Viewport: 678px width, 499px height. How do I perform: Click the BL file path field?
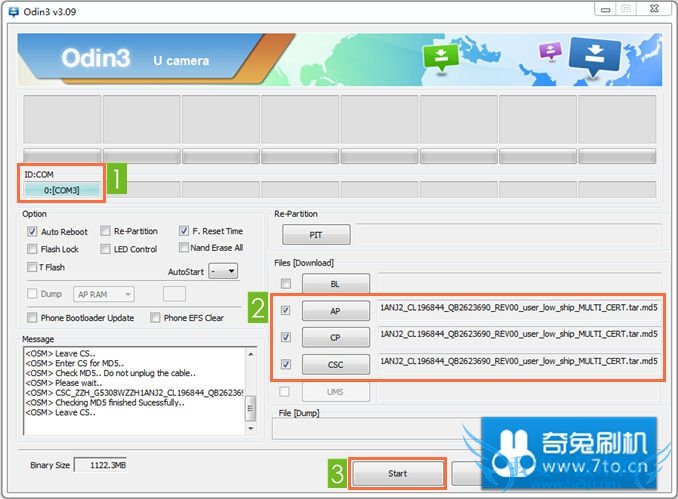pyautogui.click(x=519, y=282)
